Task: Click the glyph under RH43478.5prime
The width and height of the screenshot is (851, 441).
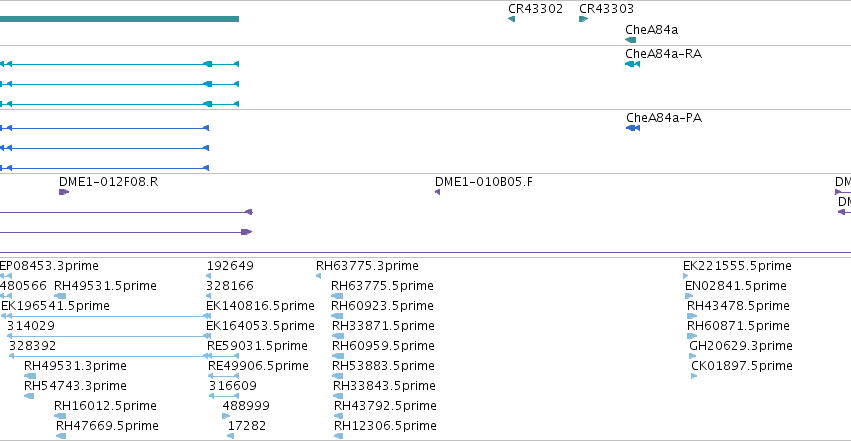Action: [691, 316]
